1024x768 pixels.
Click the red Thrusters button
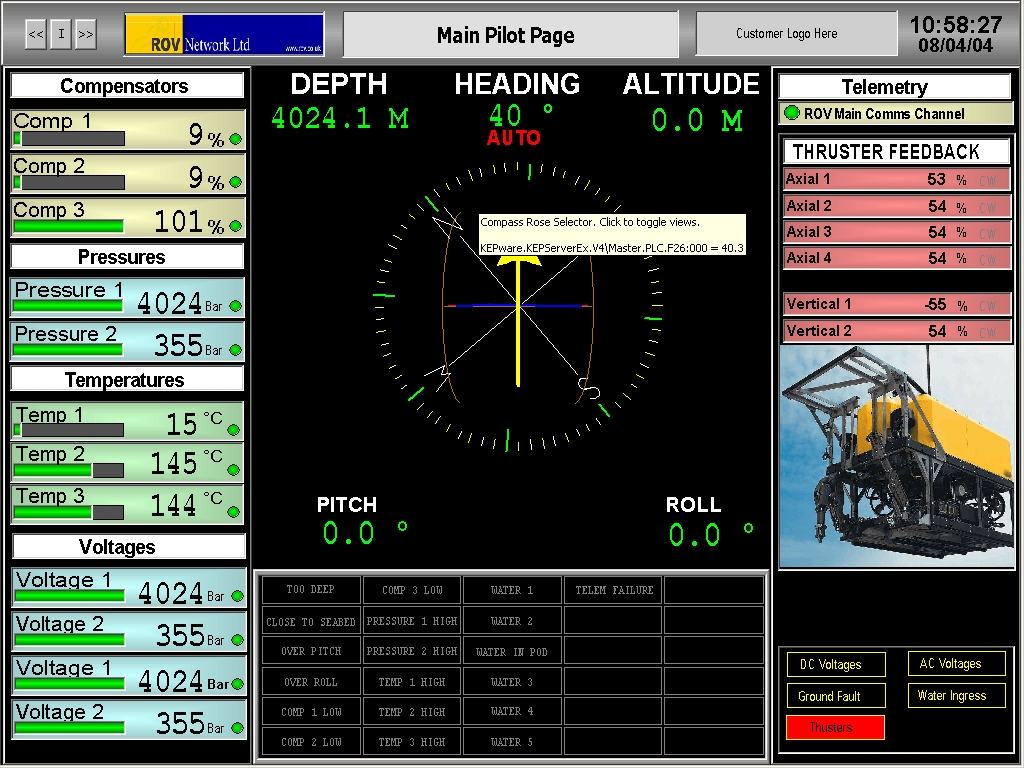[x=835, y=728]
